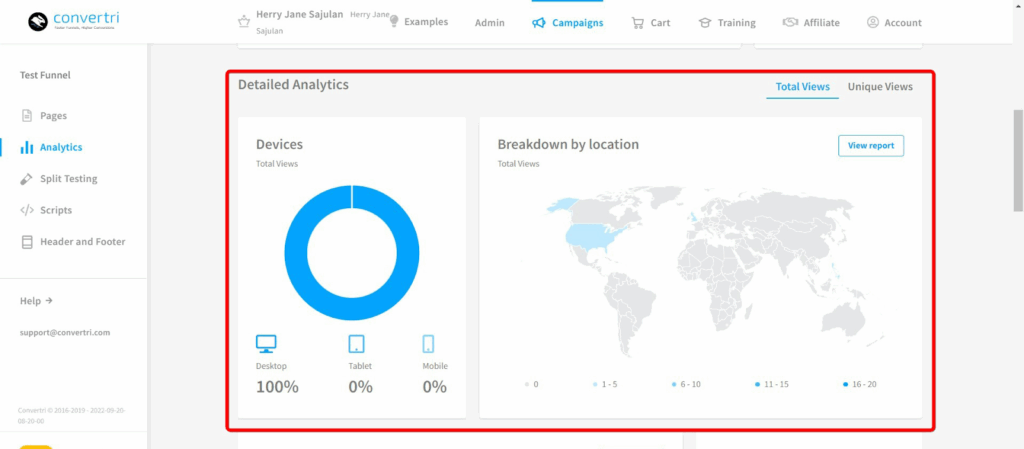Open the Training menu
The height and width of the screenshot is (449, 1024).
point(726,23)
